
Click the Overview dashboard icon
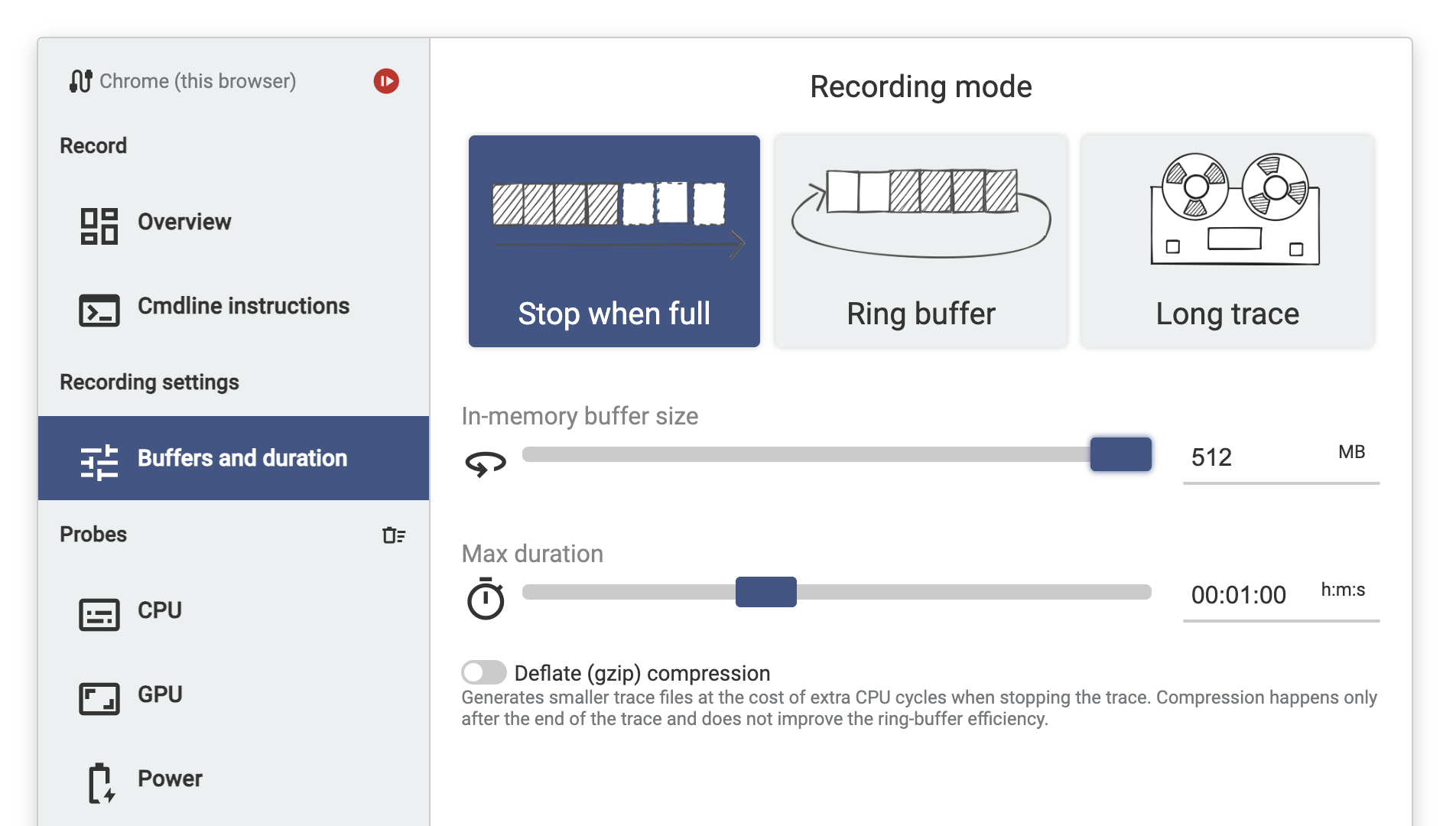click(99, 226)
